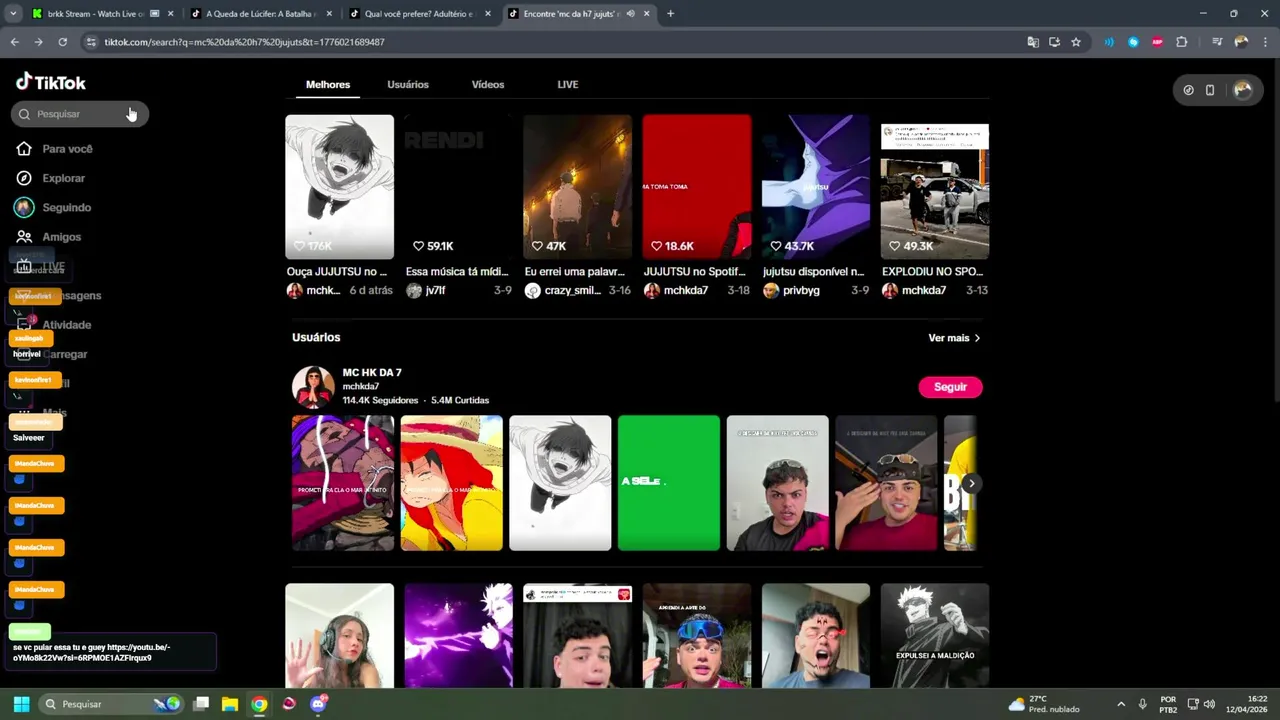Switch to the Usuários tab
The width and height of the screenshot is (1280, 720).
408,85
